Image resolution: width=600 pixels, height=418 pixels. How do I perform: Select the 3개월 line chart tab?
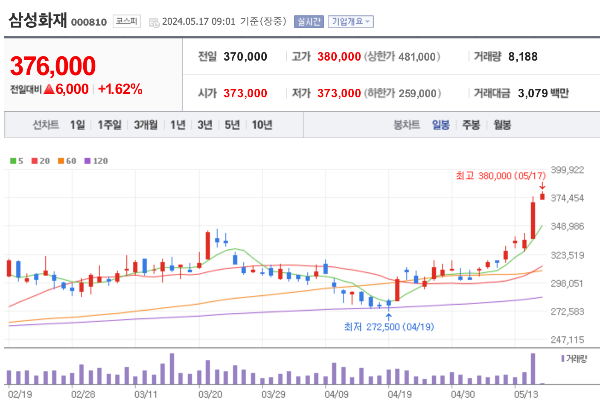click(146, 125)
